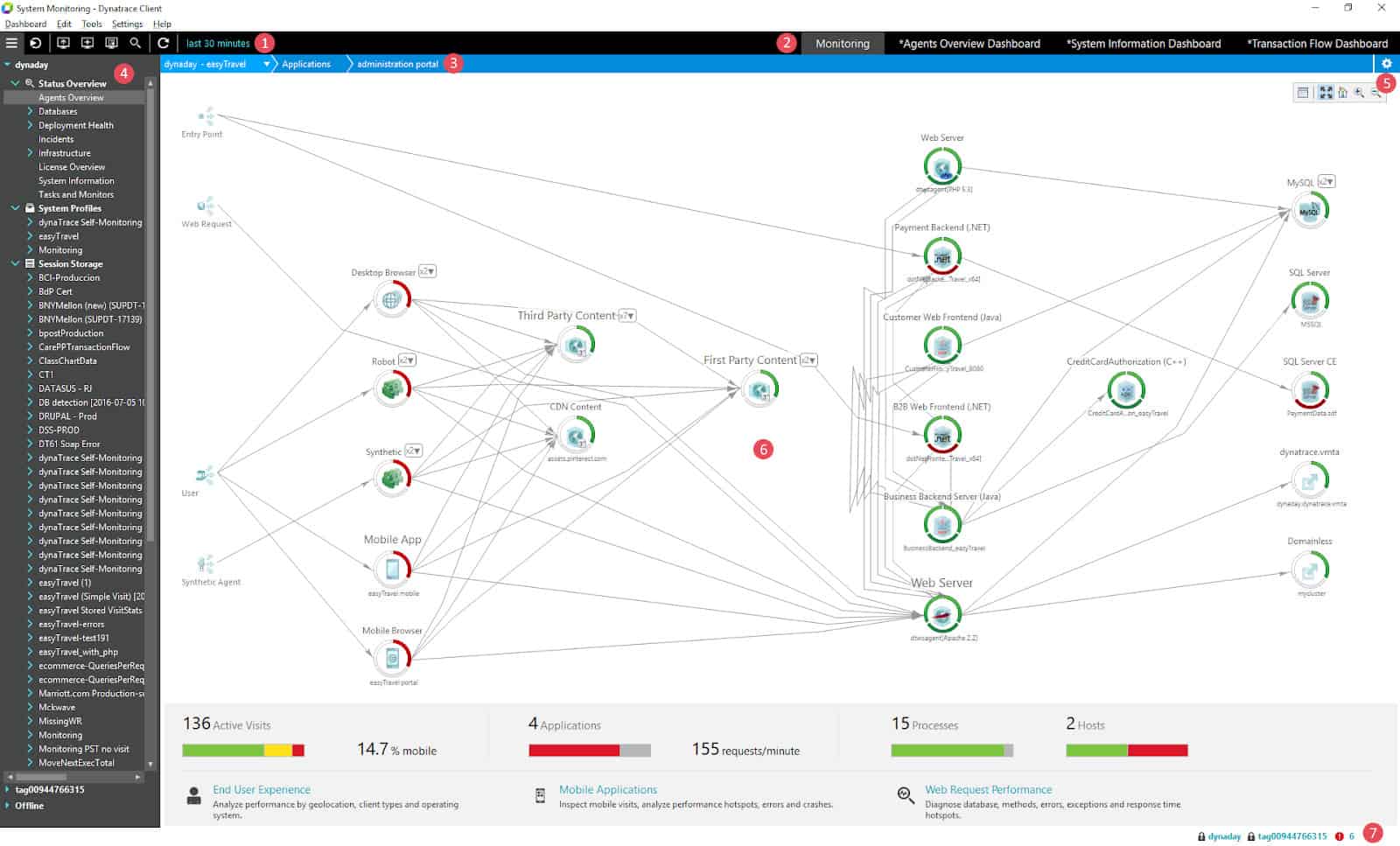Select the Robot node icon
This screenshot has height=846, width=1400.
[x=392, y=388]
